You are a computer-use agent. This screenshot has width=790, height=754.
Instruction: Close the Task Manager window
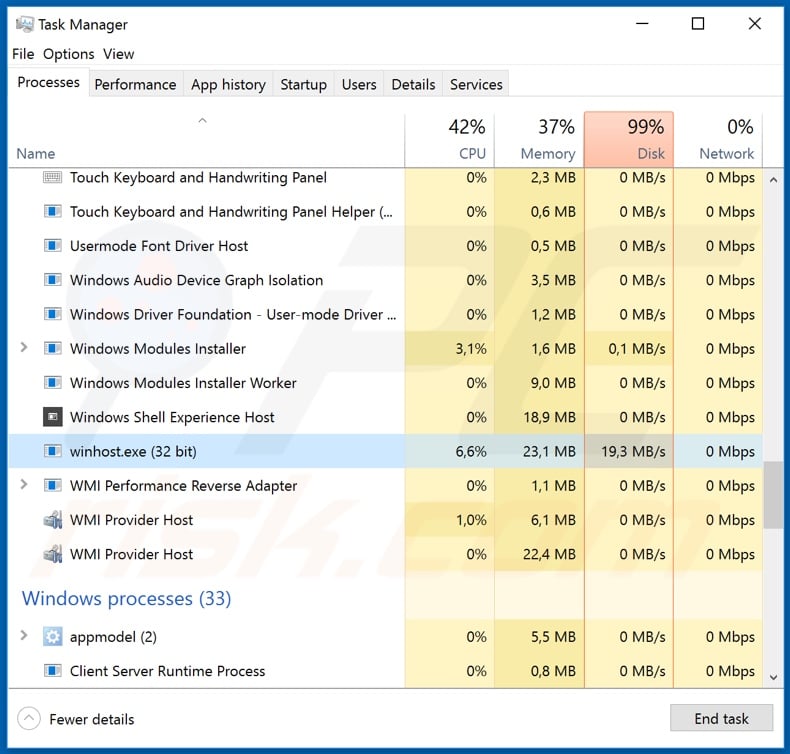tap(754, 24)
